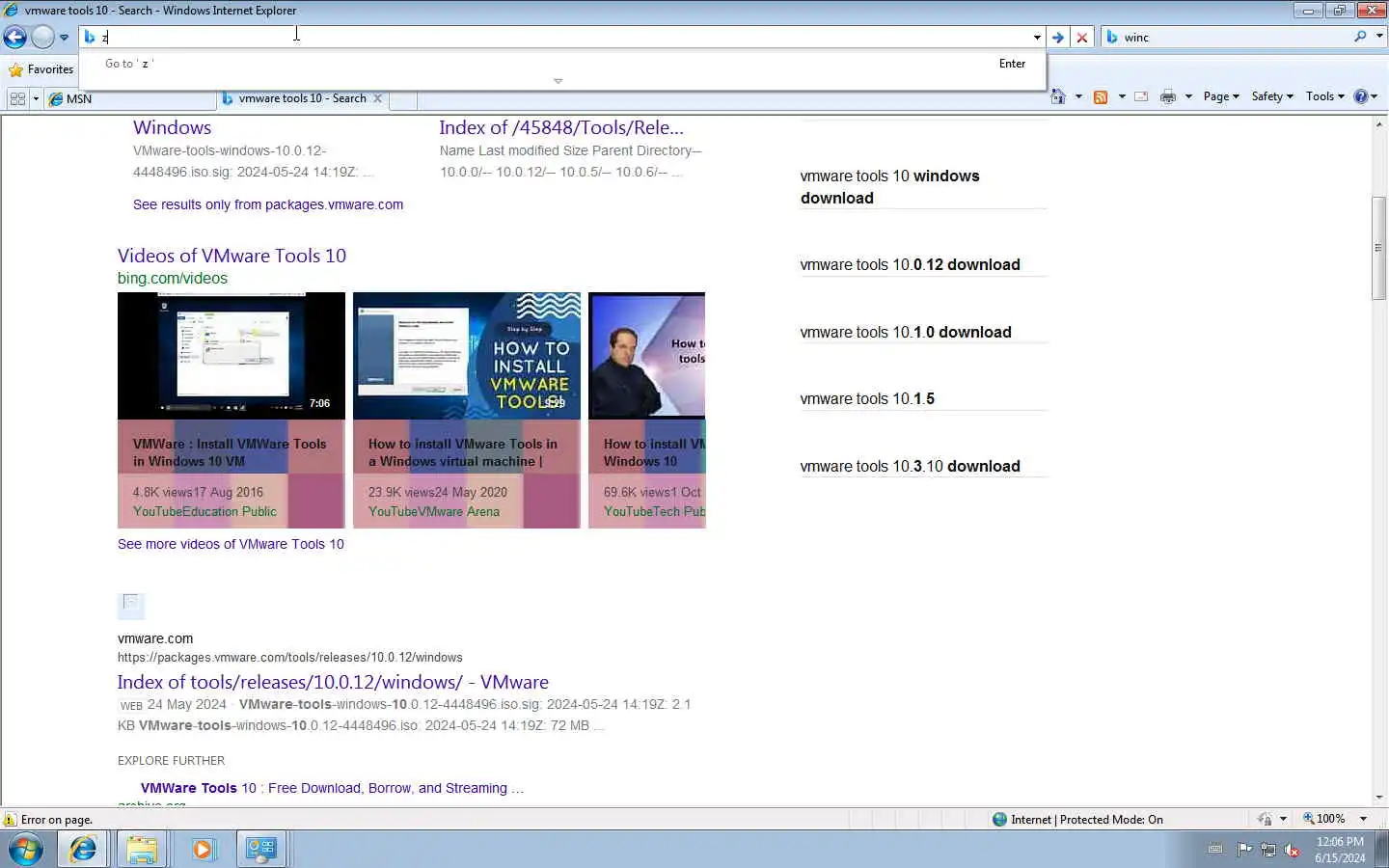The height and width of the screenshot is (868, 1389).
Task: Click the vmware.com site favicon placeholder
Action: click(131, 605)
